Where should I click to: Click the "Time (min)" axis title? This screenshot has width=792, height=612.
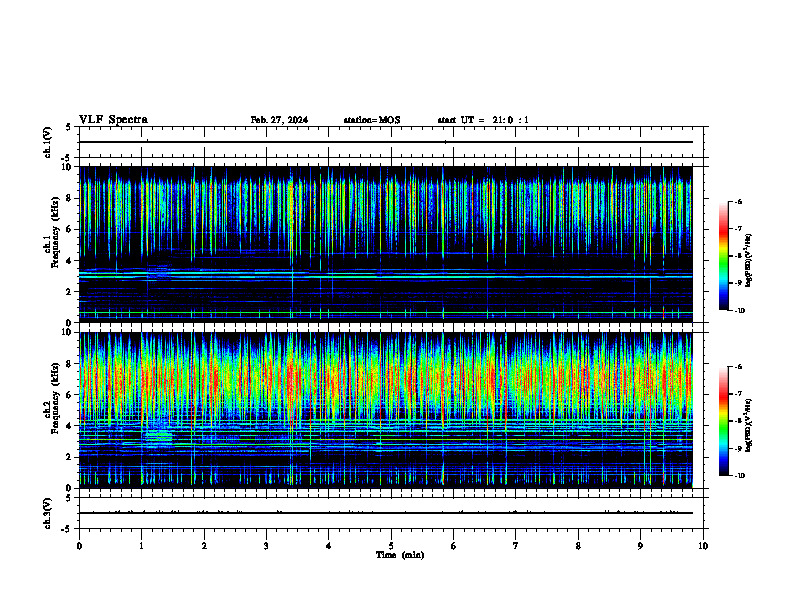coord(400,555)
